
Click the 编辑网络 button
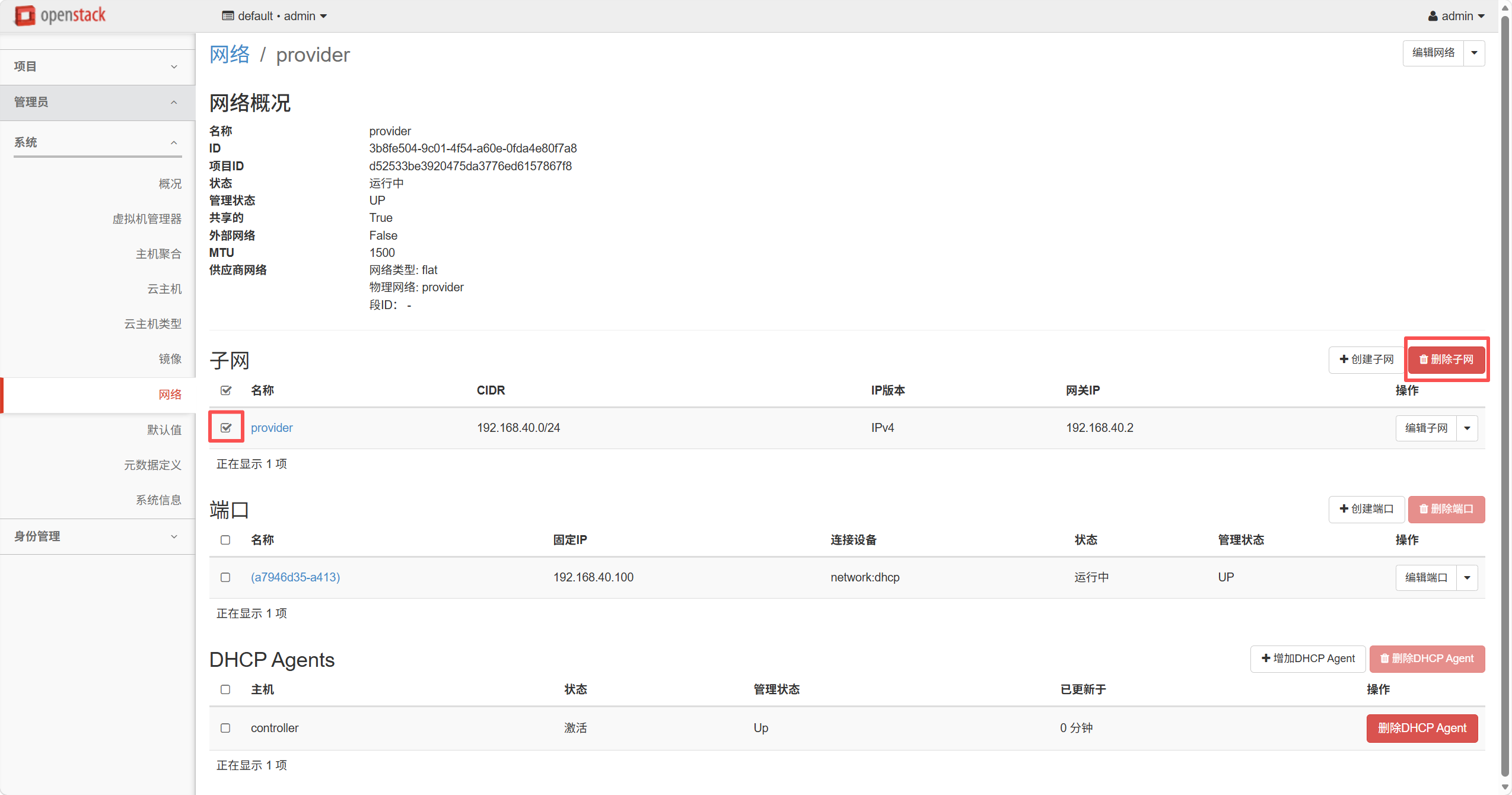click(1433, 53)
